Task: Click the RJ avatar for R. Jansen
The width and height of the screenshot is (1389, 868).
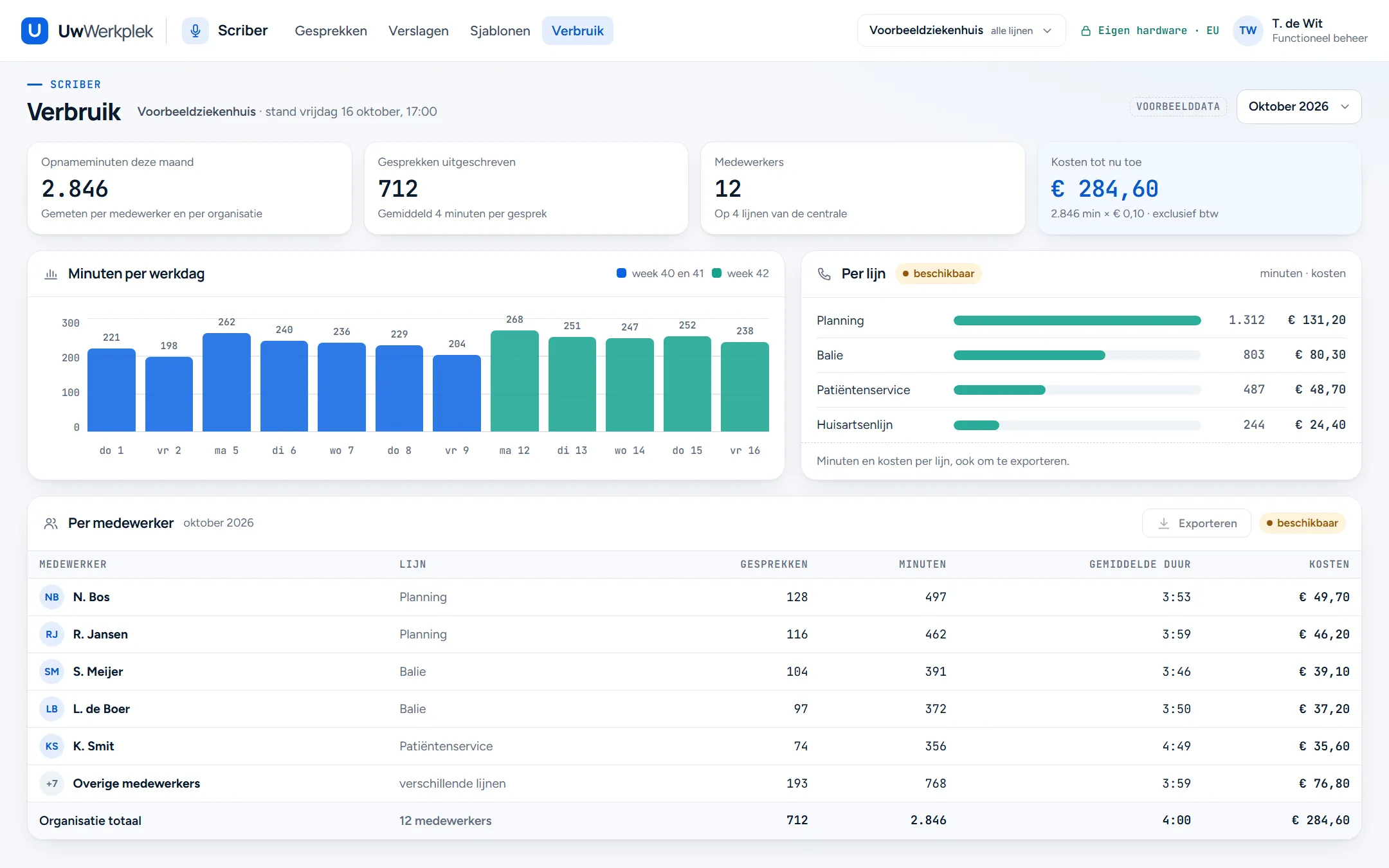Action: tap(52, 635)
